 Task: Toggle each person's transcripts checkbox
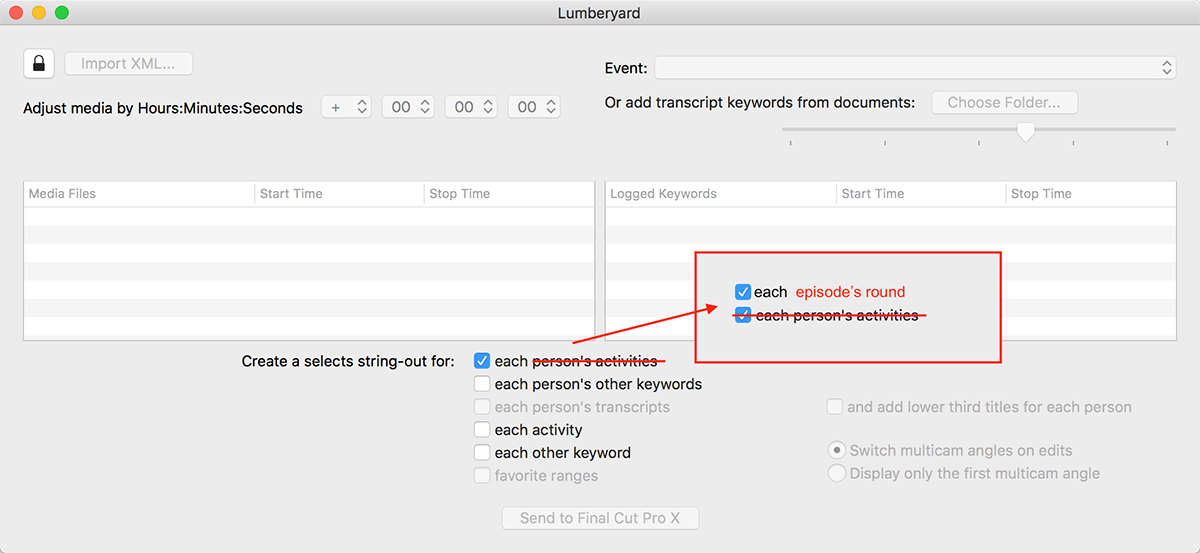tap(482, 406)
